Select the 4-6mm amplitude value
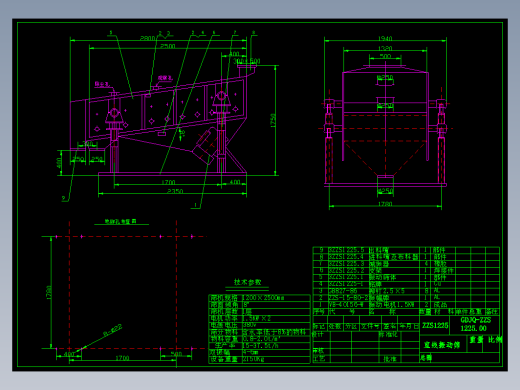Screen dimensions: 520x390 coord(250,352)
